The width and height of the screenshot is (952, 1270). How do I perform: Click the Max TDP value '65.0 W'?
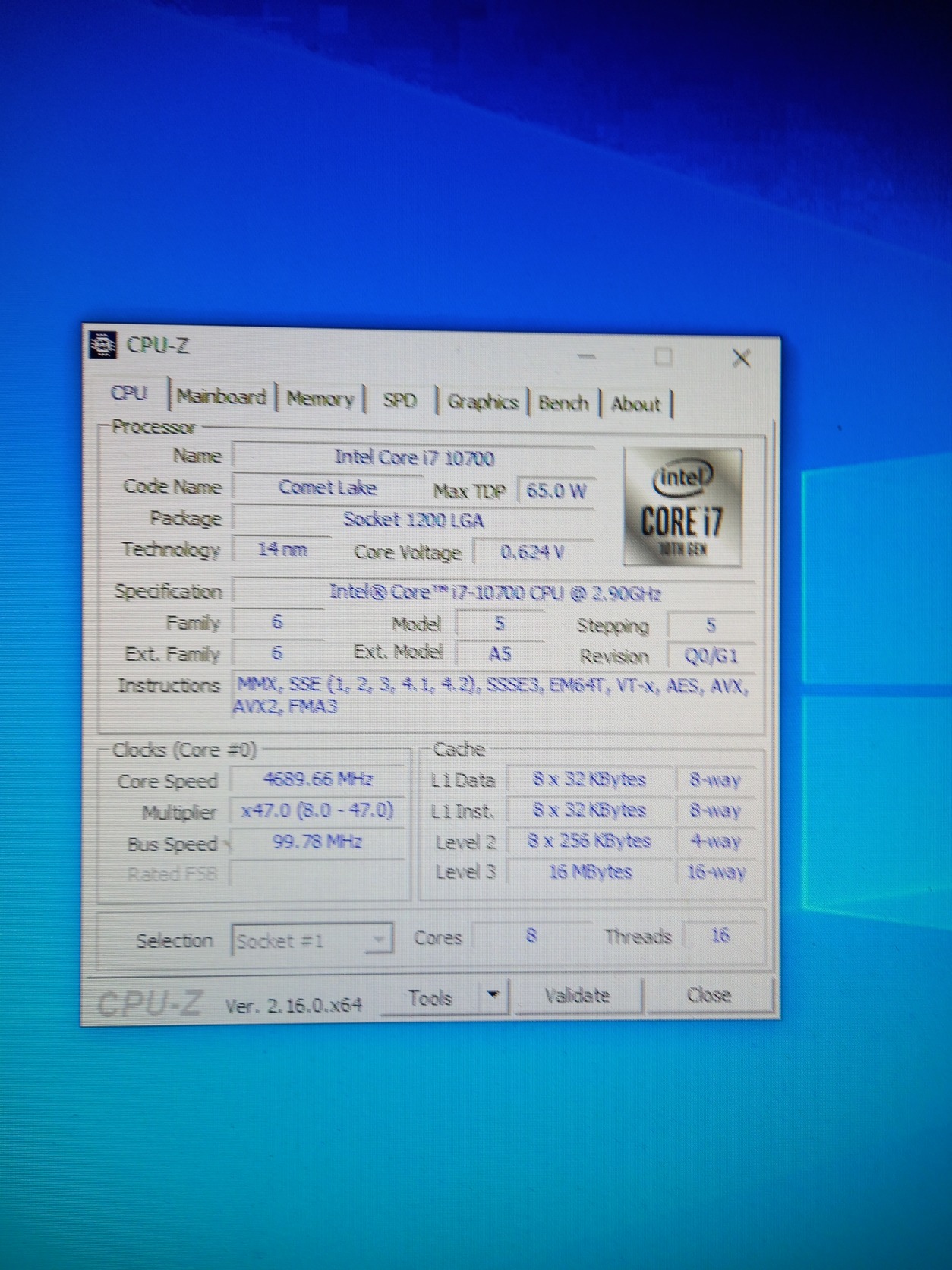556,491
